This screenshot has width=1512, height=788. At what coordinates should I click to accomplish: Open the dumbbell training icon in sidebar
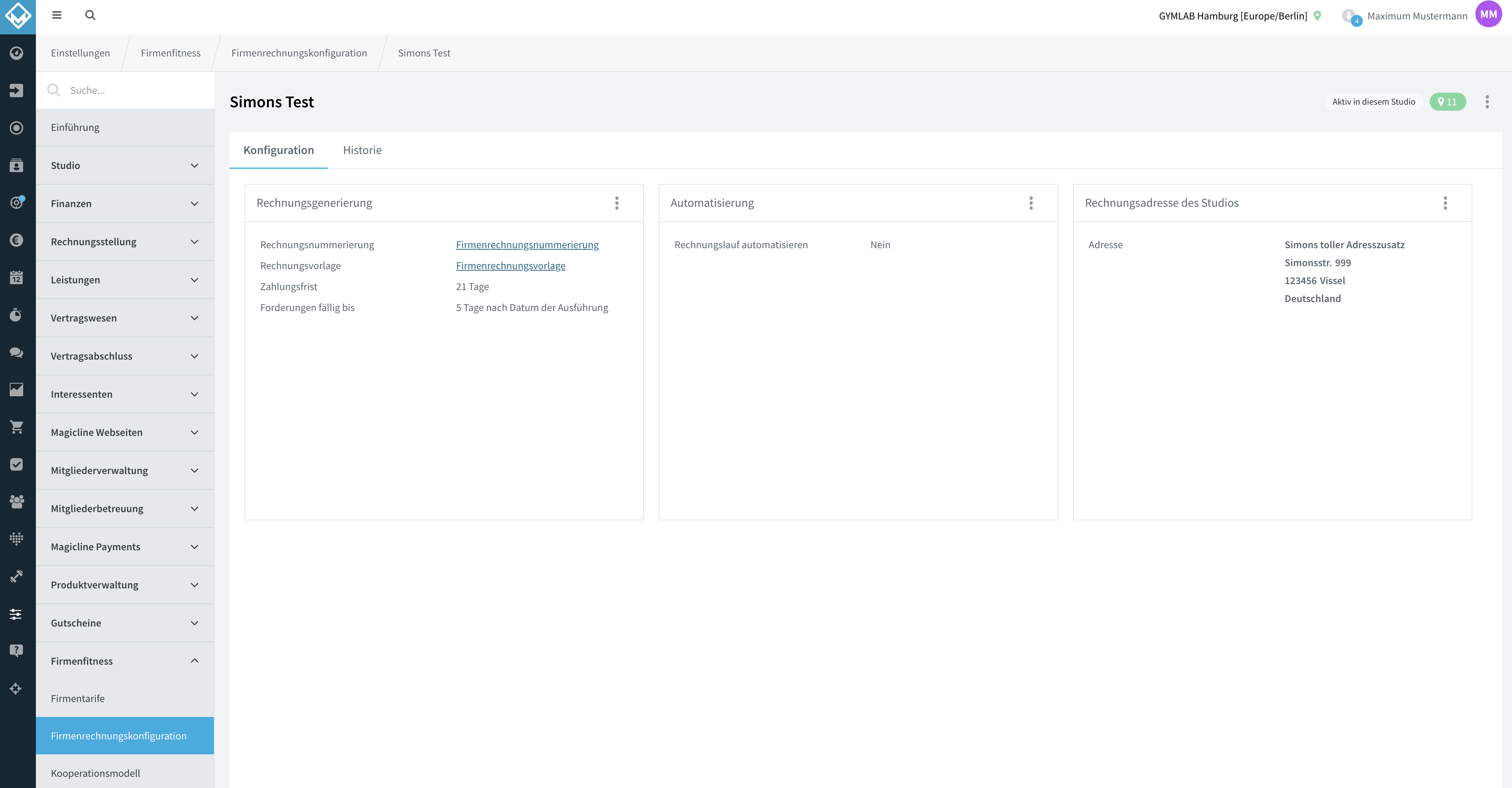point(16,576)
